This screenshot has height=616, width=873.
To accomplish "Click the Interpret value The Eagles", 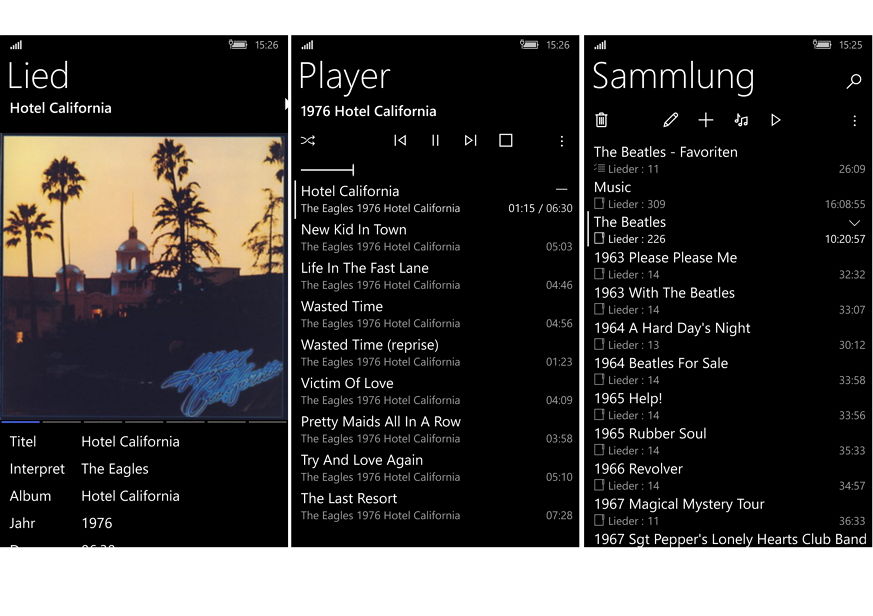I will (115, 469).
